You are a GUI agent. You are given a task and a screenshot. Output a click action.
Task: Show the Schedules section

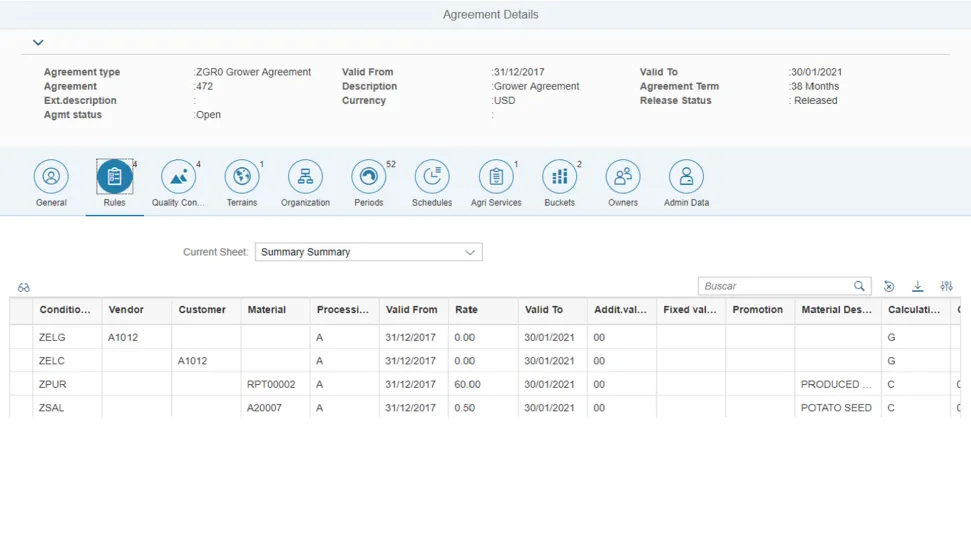click(432, 177)
